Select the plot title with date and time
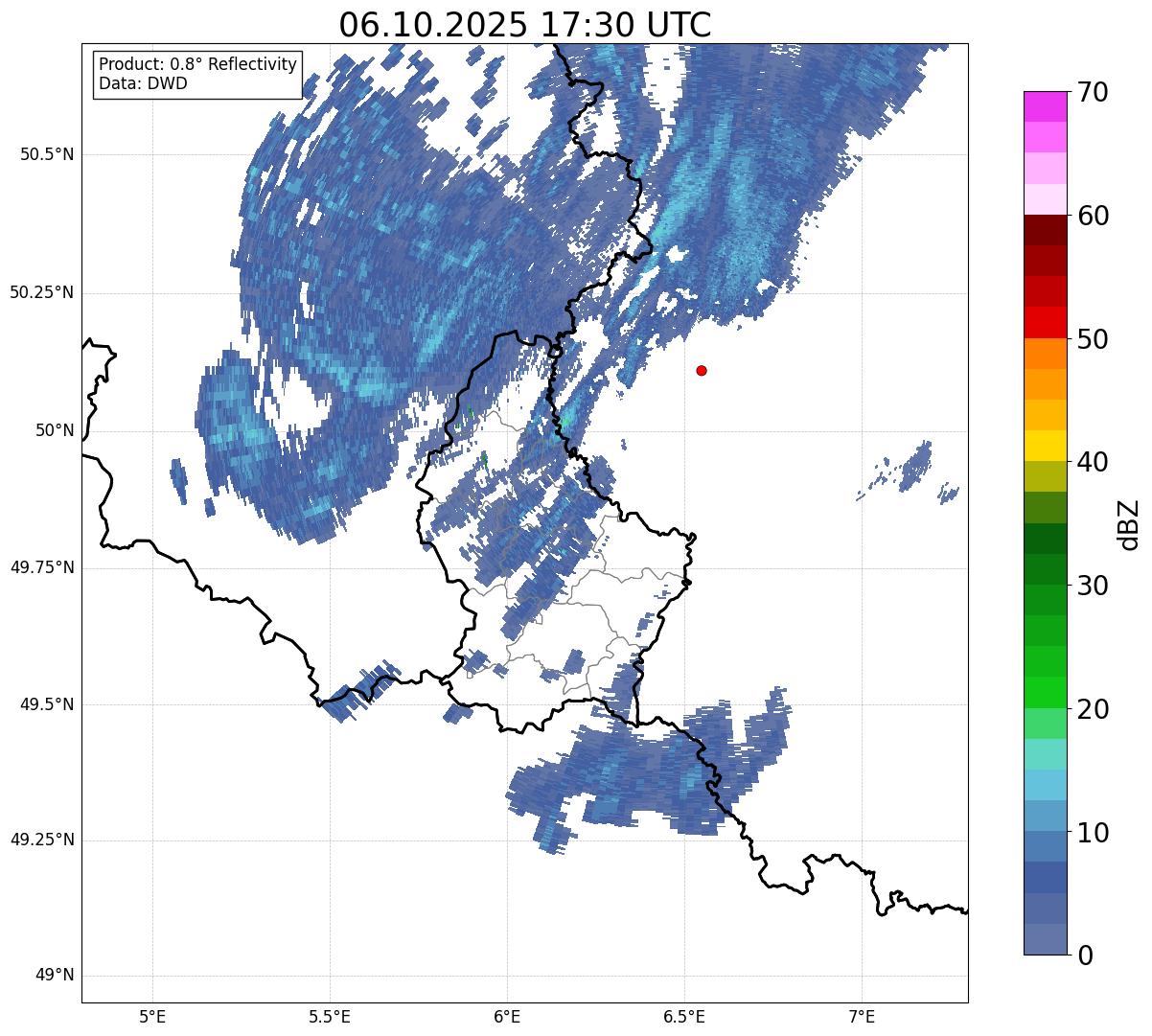 tap(525, 25)
